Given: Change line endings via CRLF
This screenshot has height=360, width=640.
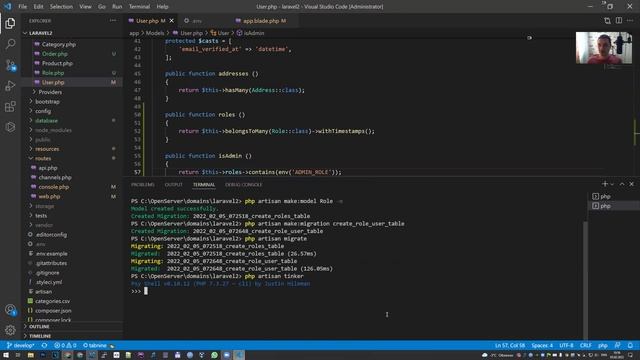Looking at the screenshot, I should tap(586, 345).
